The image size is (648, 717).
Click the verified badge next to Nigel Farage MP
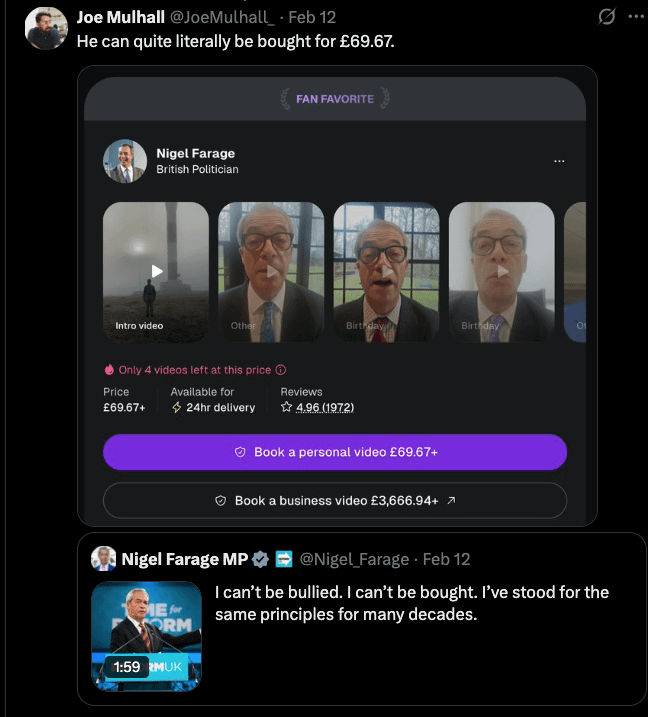[260, 559]
